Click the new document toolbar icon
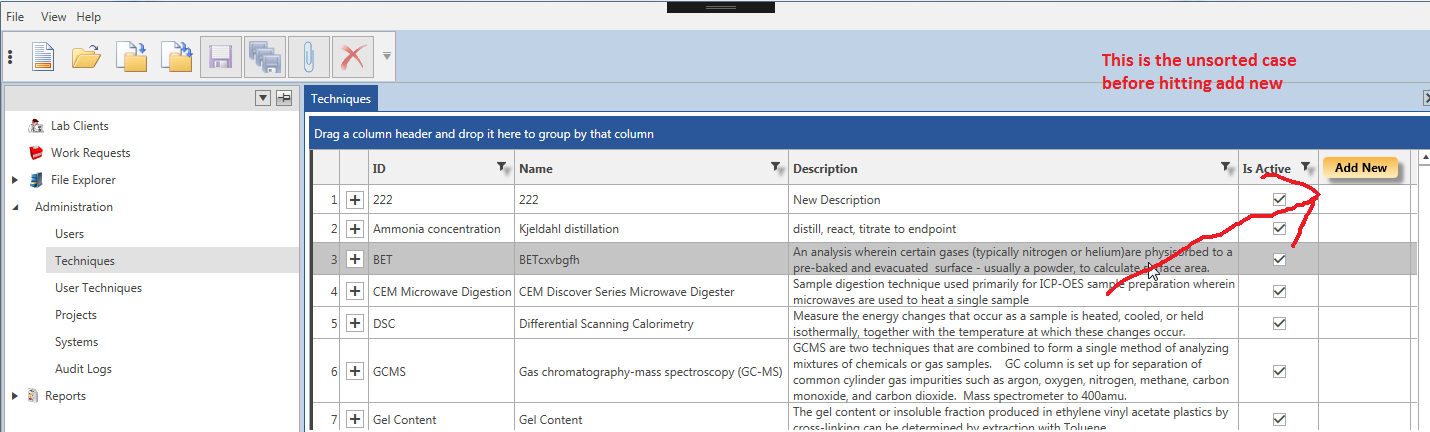 (43, 57)
